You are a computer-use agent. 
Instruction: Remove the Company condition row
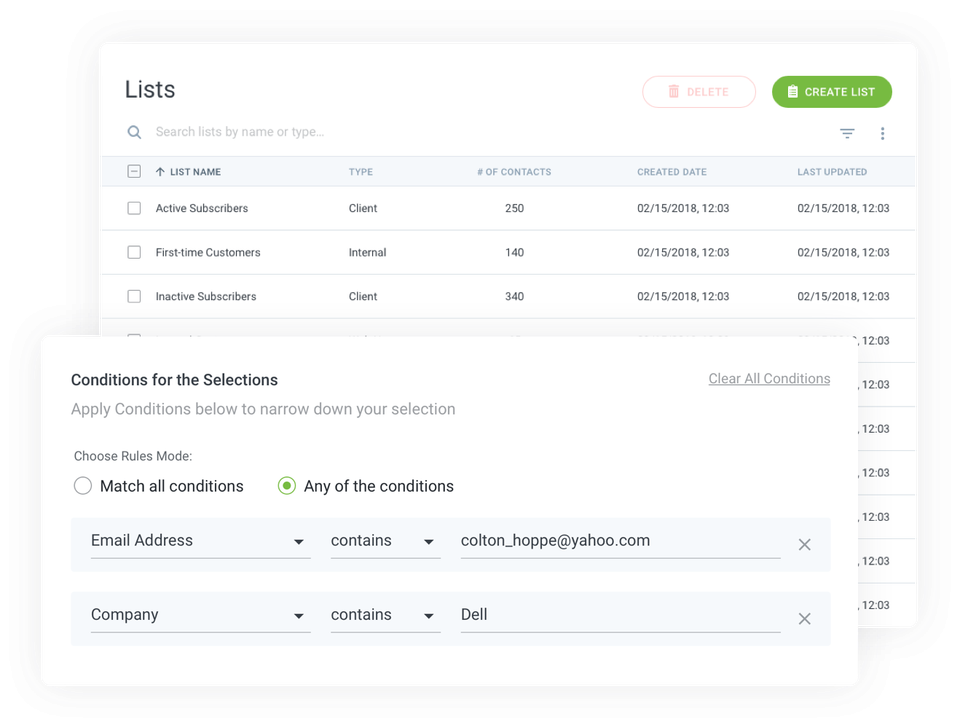804,619
